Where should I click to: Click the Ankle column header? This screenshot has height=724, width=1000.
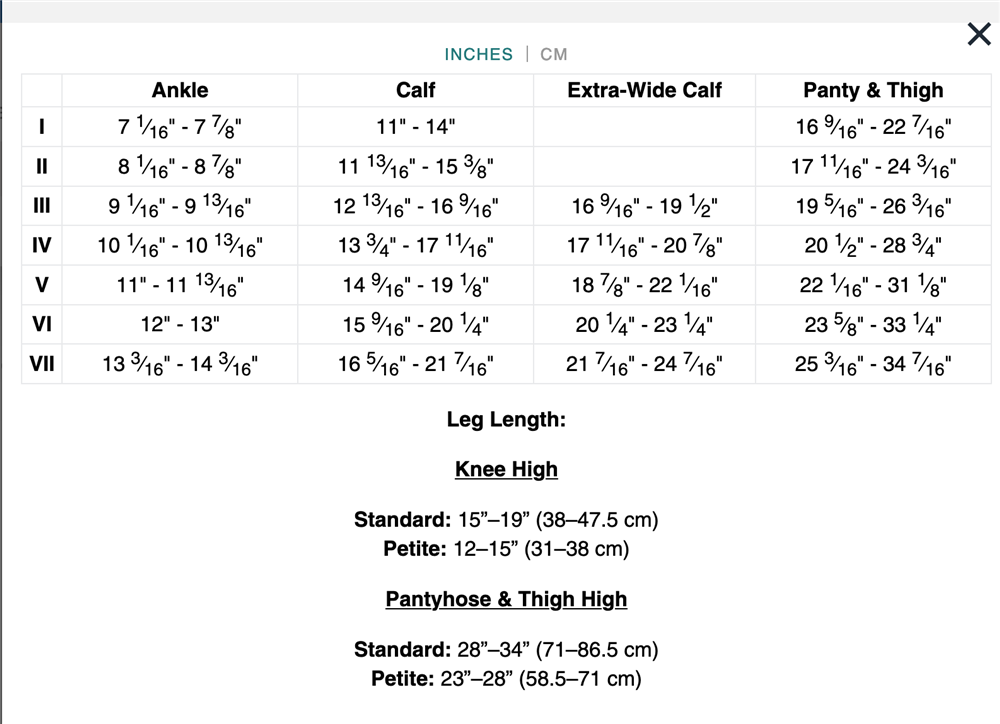pyautogui.click(x=180, y=90)
